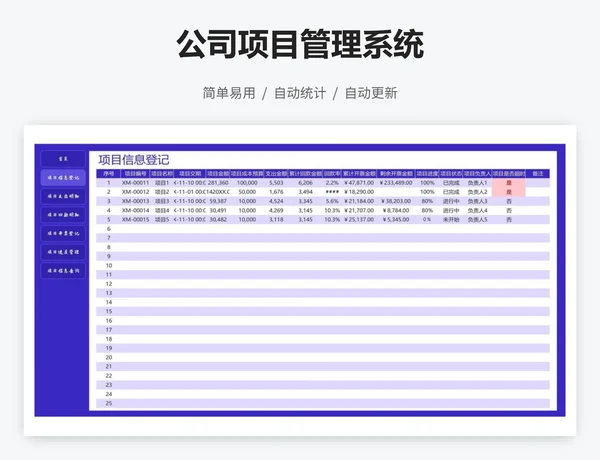The image size is (600, 460).
Task: Click the 项目1 name cell
Action: (162, 183)
